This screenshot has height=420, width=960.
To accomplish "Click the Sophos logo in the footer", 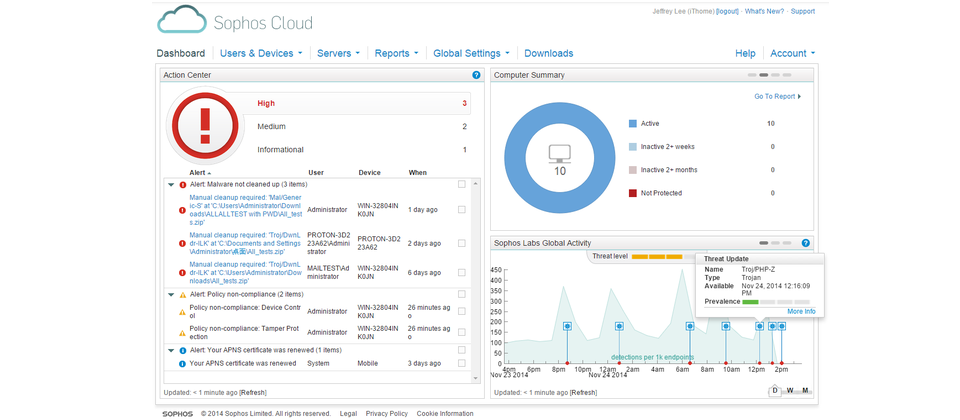I will [178, 414].
